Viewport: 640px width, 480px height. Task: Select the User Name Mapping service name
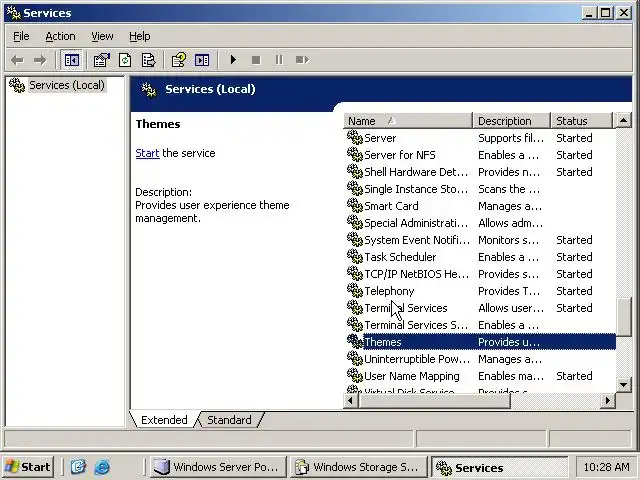pos(412,376)
